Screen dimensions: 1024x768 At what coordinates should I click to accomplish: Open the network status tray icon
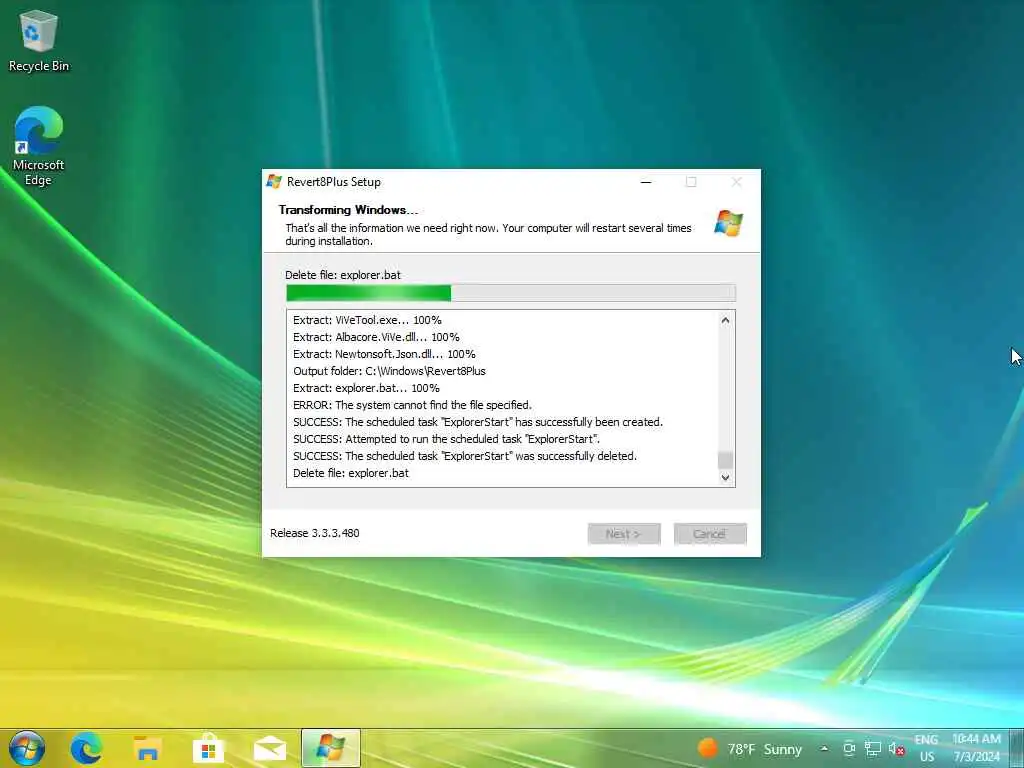pos(873,748)
